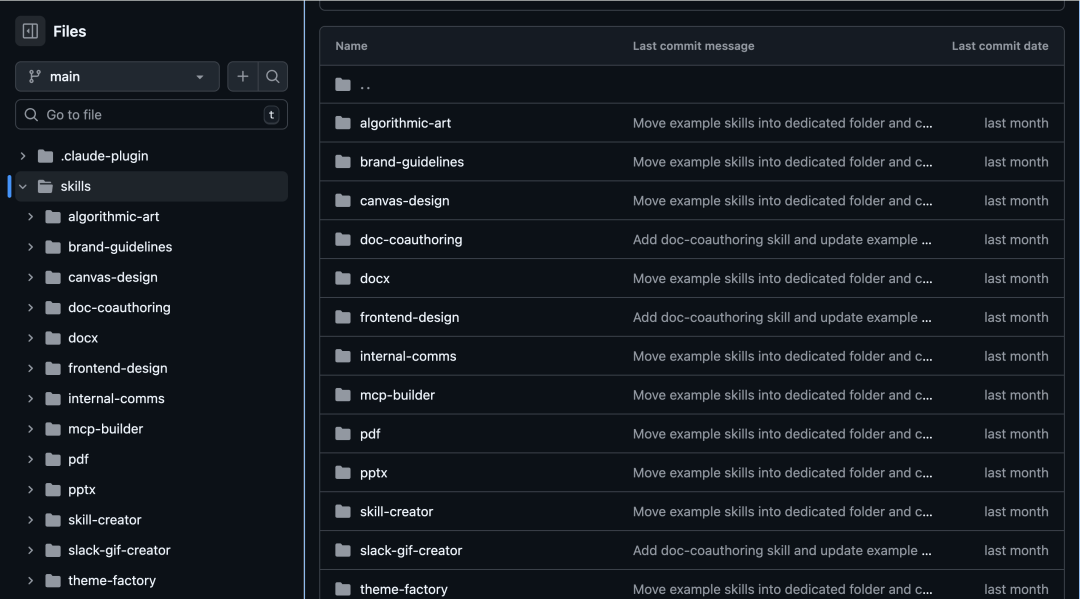The height and width of the screenshot is (599, 1080).
Task: Click the folder icon for parent directory row
Action: click(343, 85)
